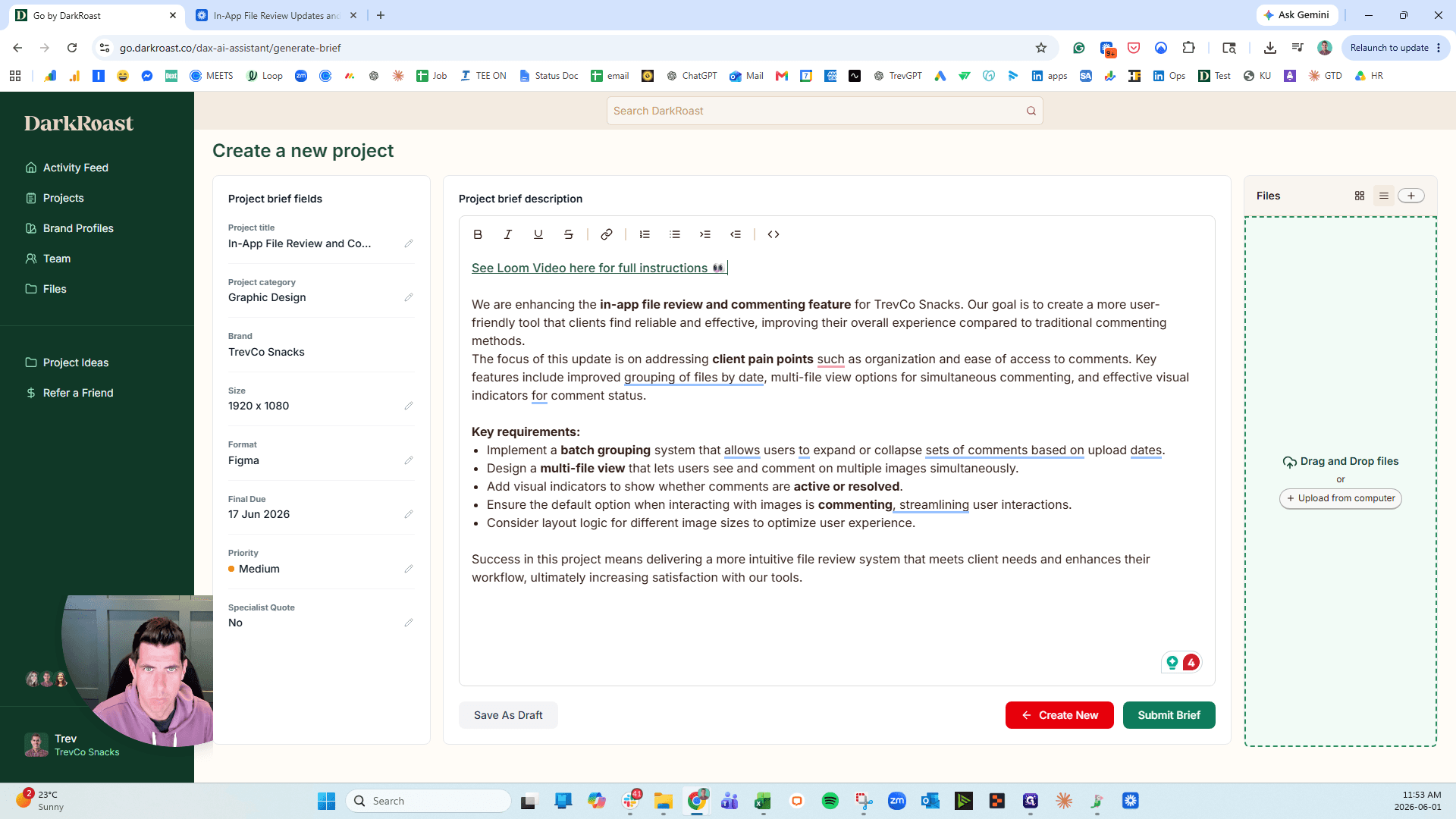Open Project Ideas in the sidebar
The width and height of the screenshot is (1456, 819).
(67, 362)
